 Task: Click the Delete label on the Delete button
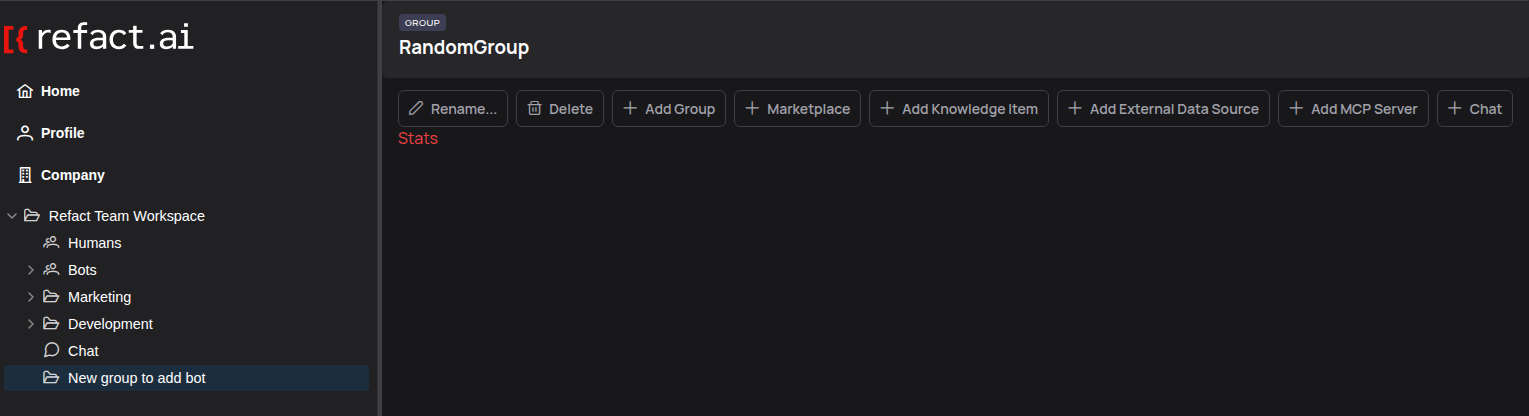tap(571, 109)
